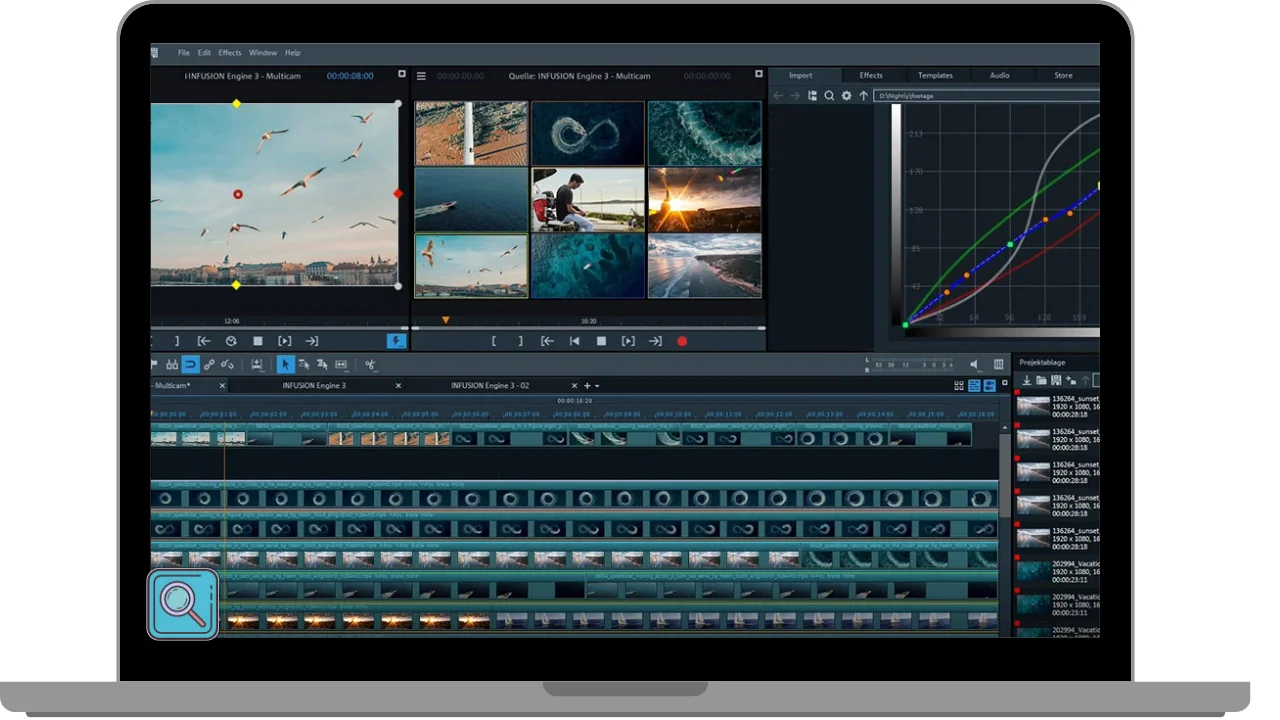This screenshot has width=1280, height=720.
Task: Select the arrow mouse mode tool
Action: [285, 365]
